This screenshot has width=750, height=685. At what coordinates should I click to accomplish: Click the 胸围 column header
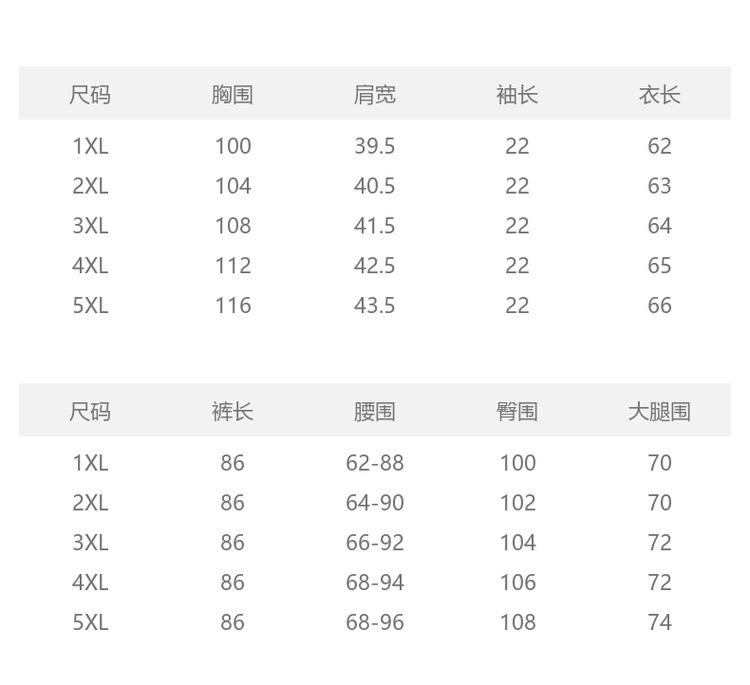[x=232, y=95]
